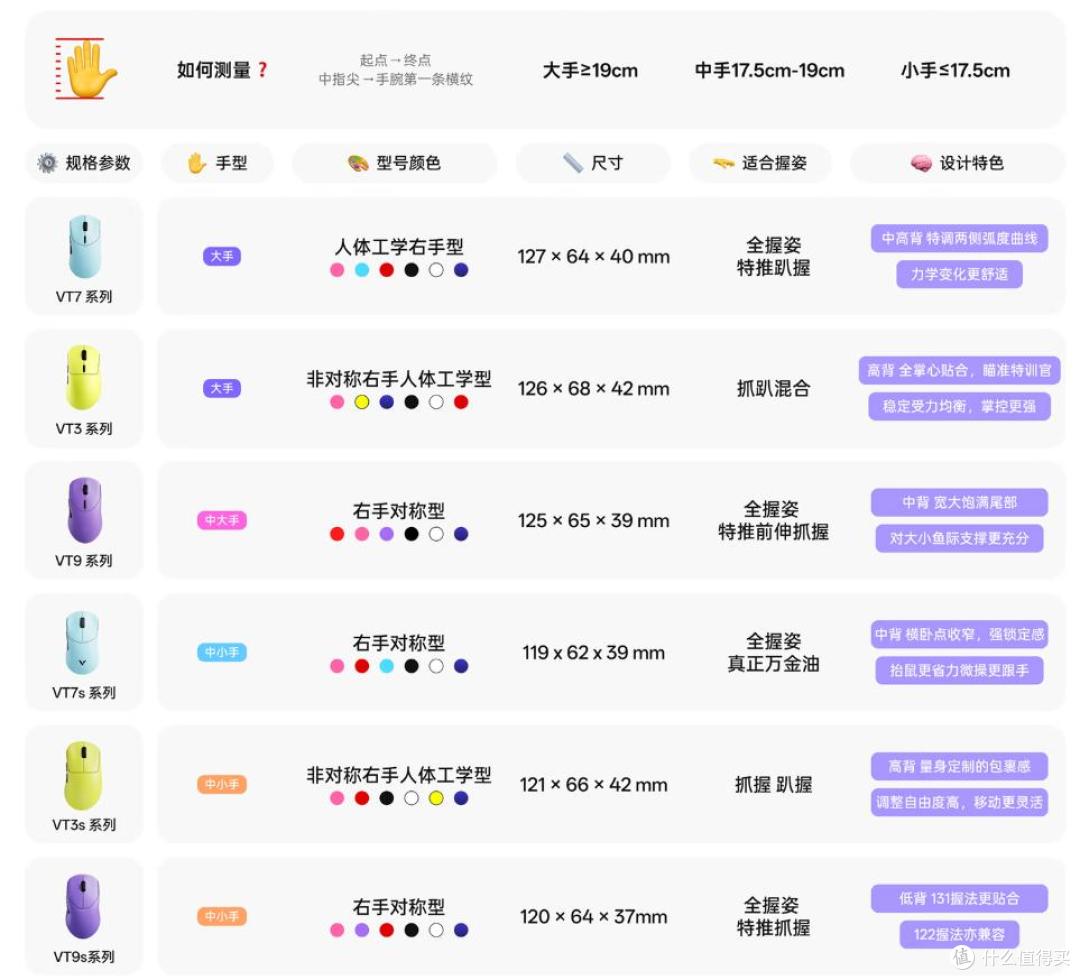Select the gear icon beside 规格参数
This screenshot has width=1080, height=980.
tap(47, 163)
